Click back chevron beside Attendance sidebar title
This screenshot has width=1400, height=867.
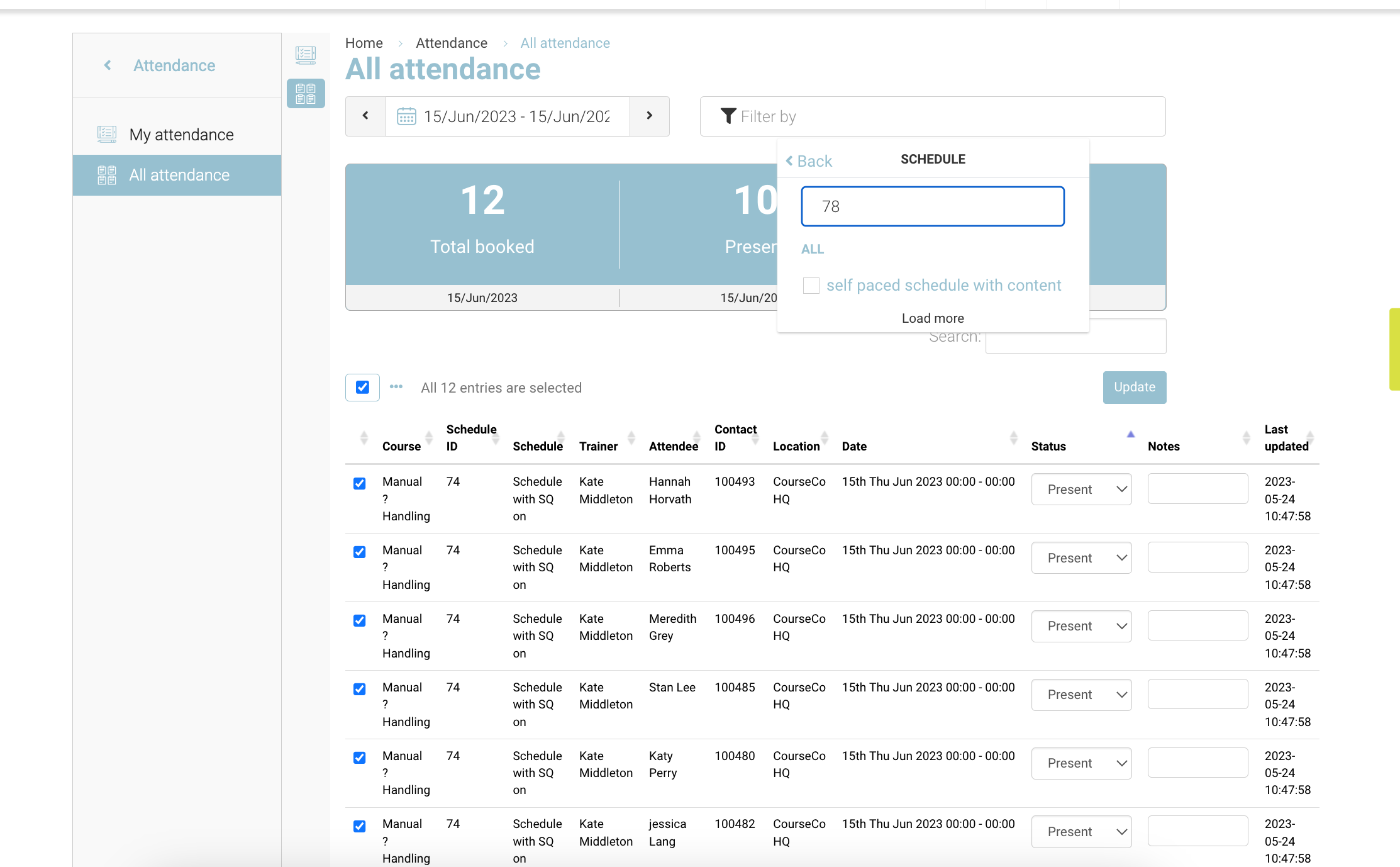click(x=108, y=65)
